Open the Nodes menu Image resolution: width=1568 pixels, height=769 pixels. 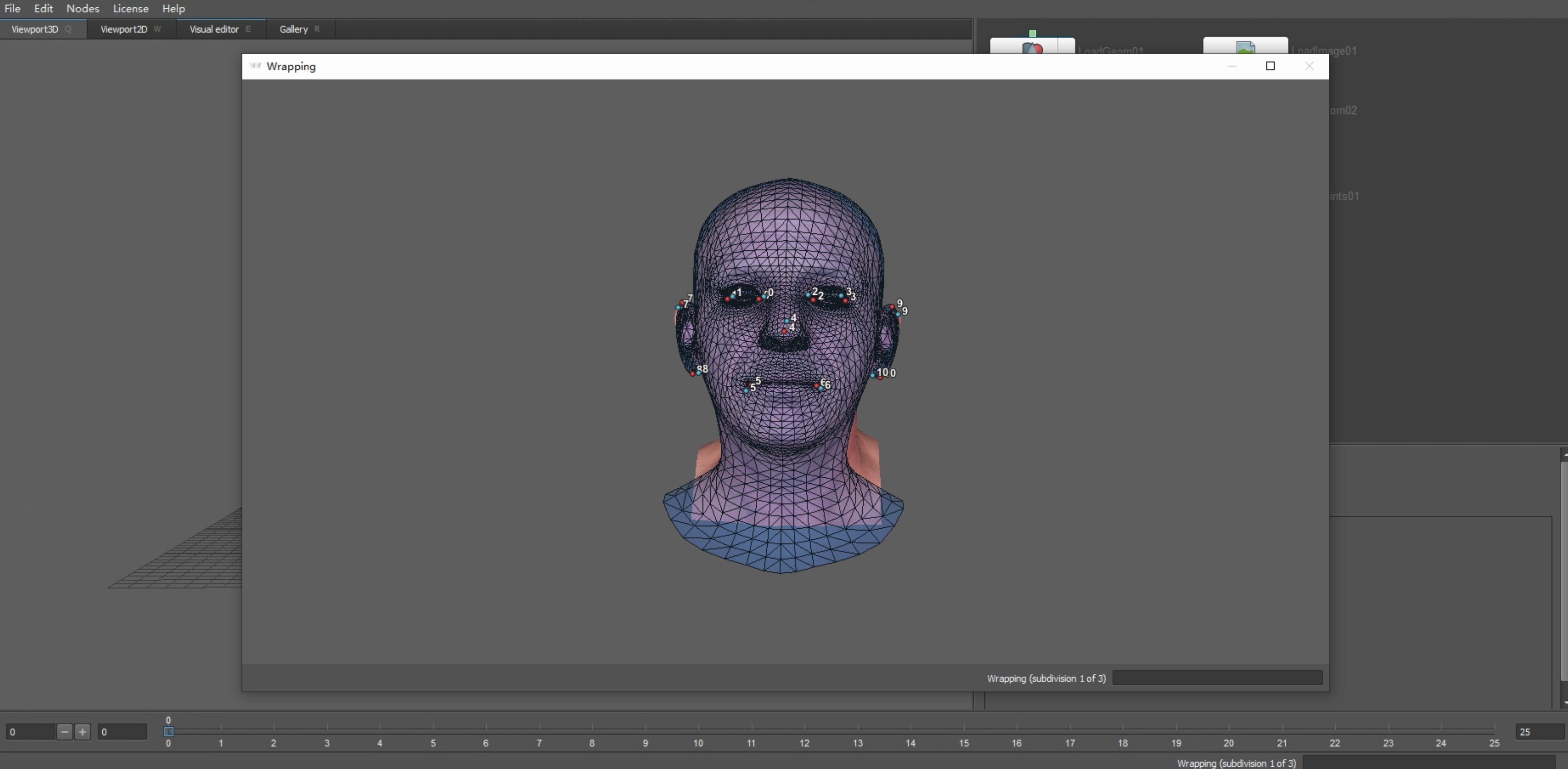82,9
